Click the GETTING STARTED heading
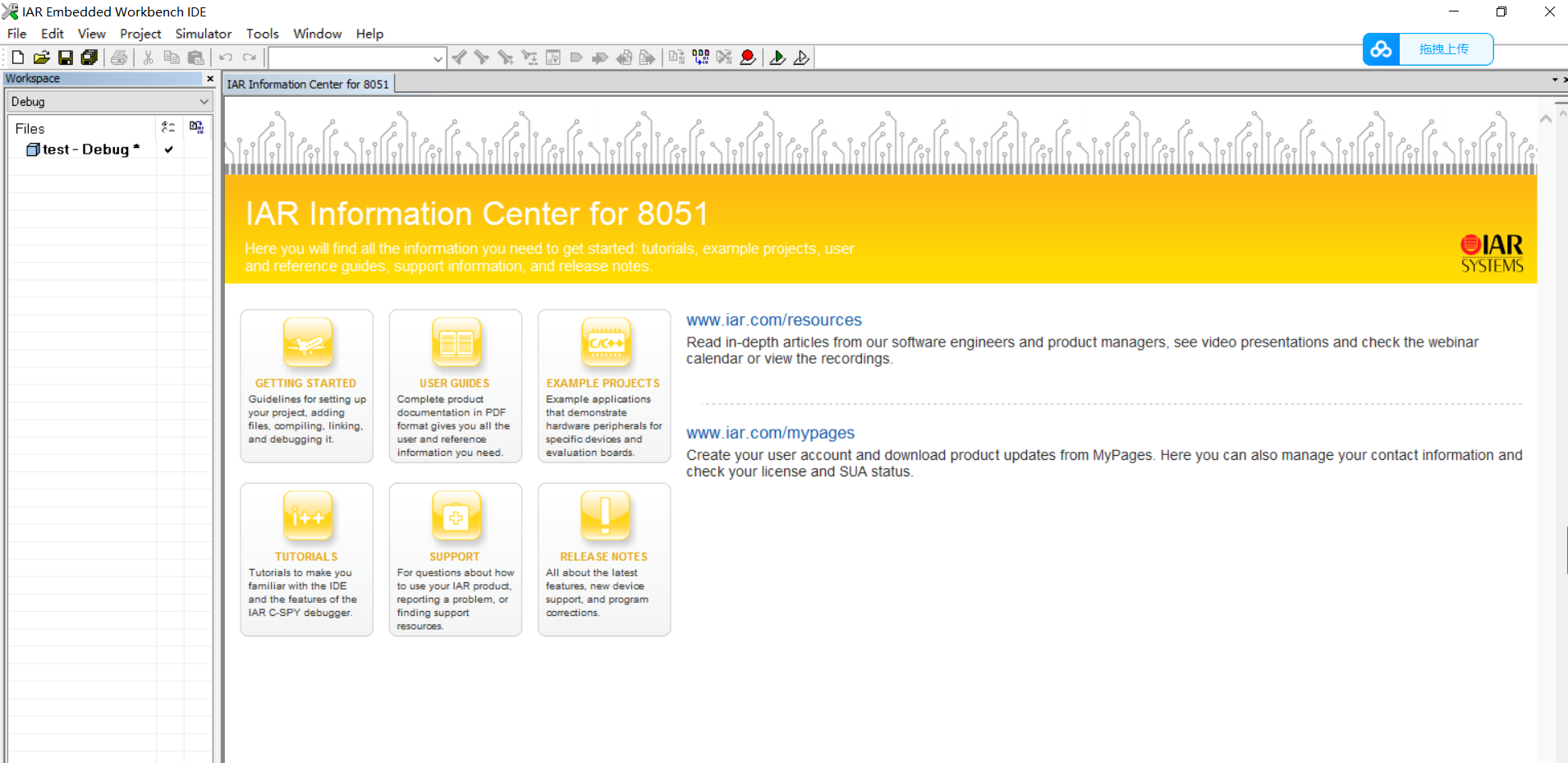1568x763 pixels. click(305, 384)
